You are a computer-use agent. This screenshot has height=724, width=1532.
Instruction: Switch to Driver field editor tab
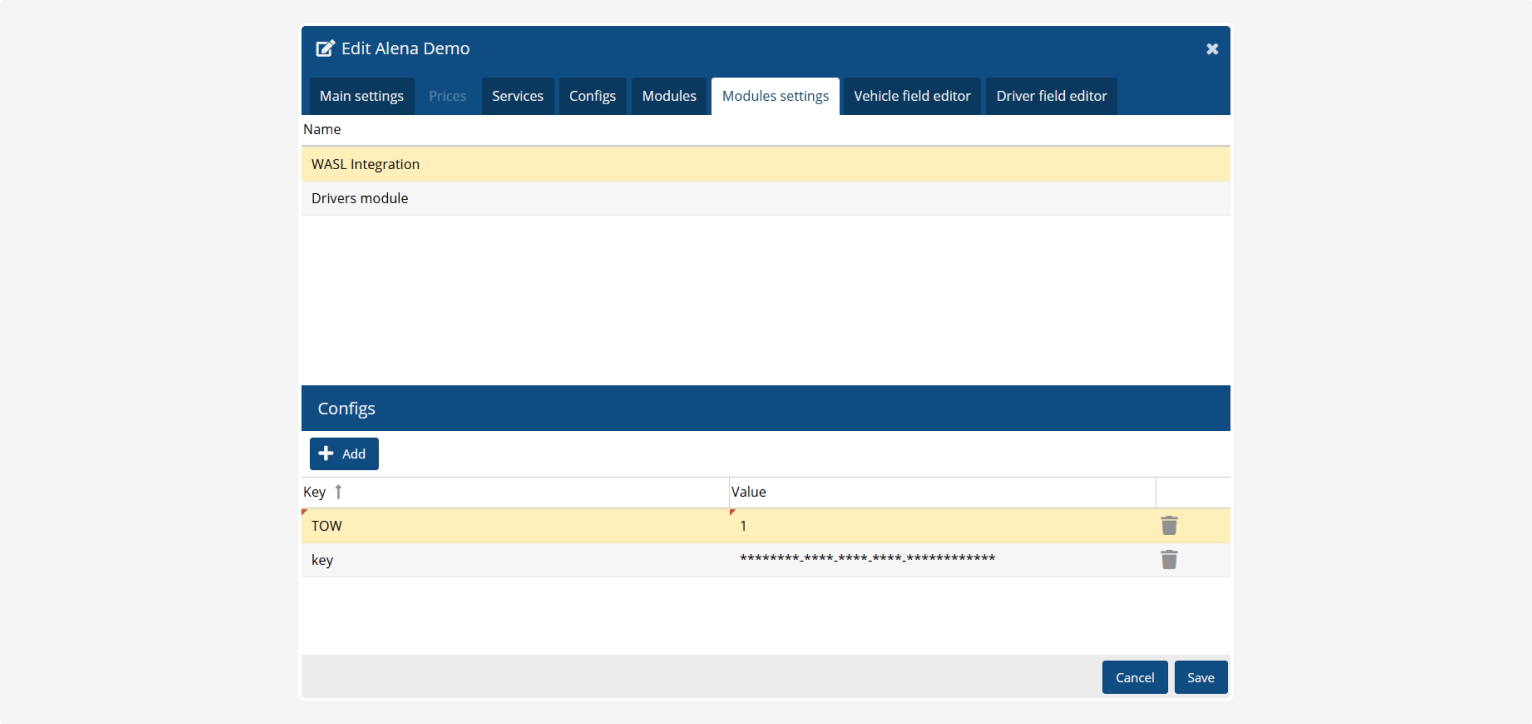coord(1051,97)
